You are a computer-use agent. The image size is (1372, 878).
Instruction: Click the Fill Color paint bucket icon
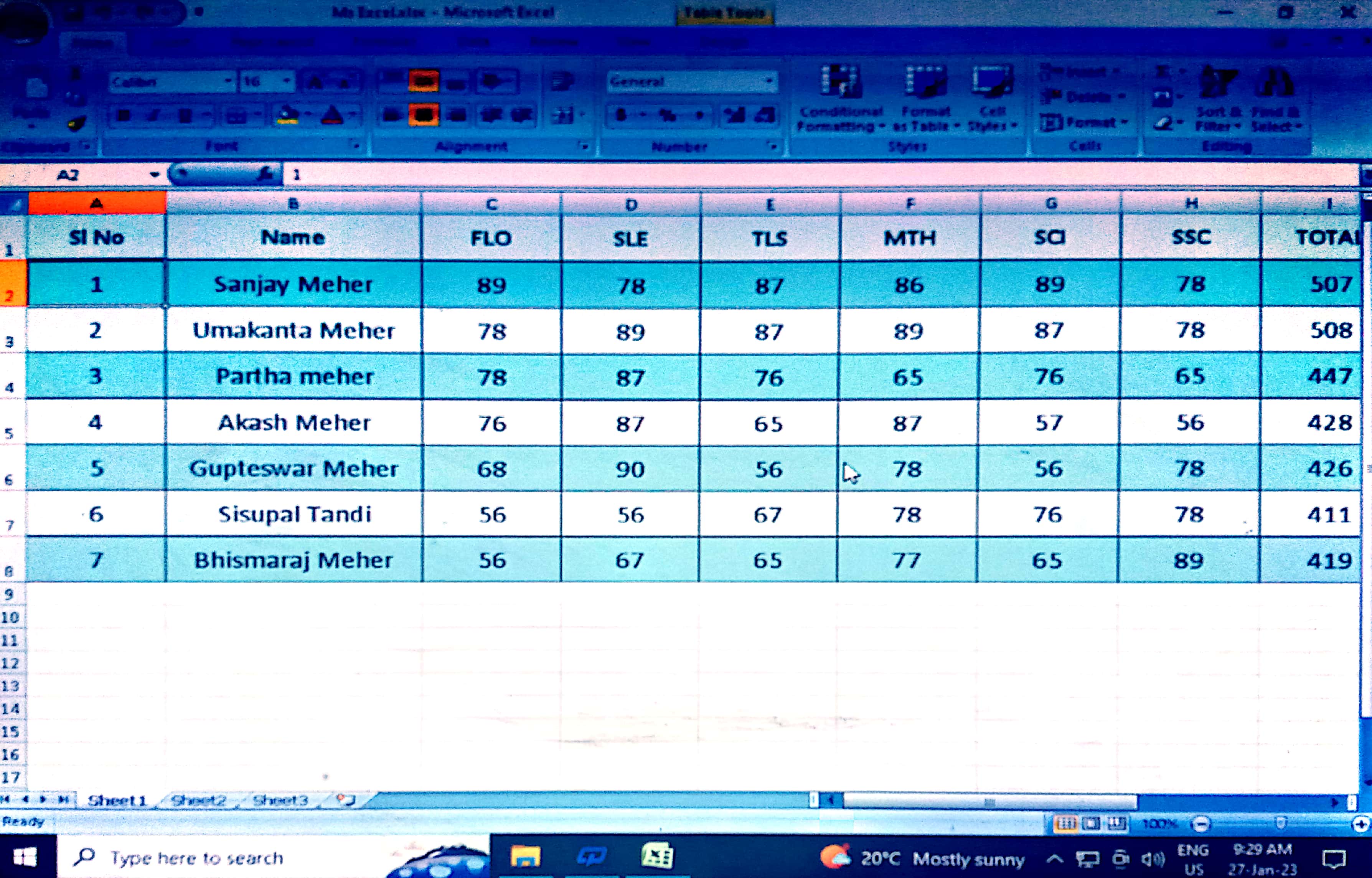[287, 116]
